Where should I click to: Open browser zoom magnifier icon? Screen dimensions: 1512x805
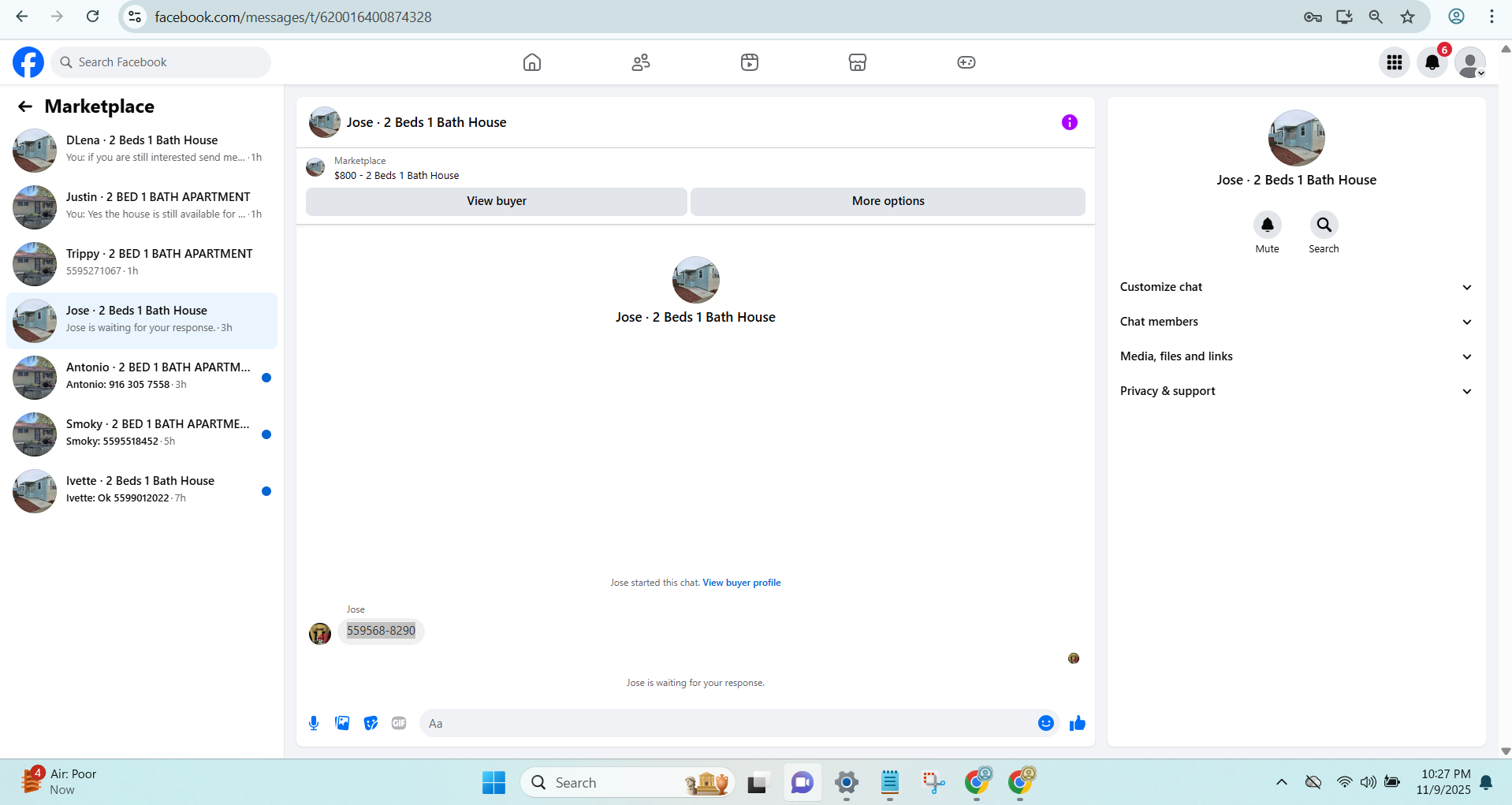pyautogui.click(x=1376, y=17)
